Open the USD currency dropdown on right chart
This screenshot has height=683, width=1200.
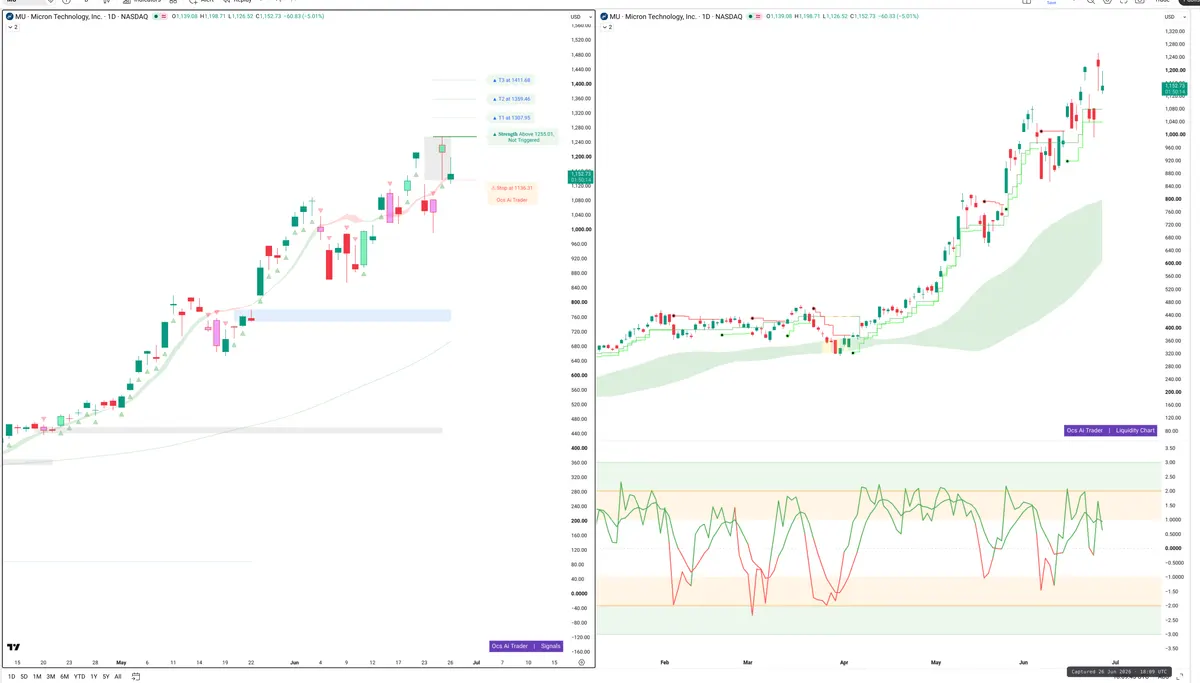pos(1174,17)
